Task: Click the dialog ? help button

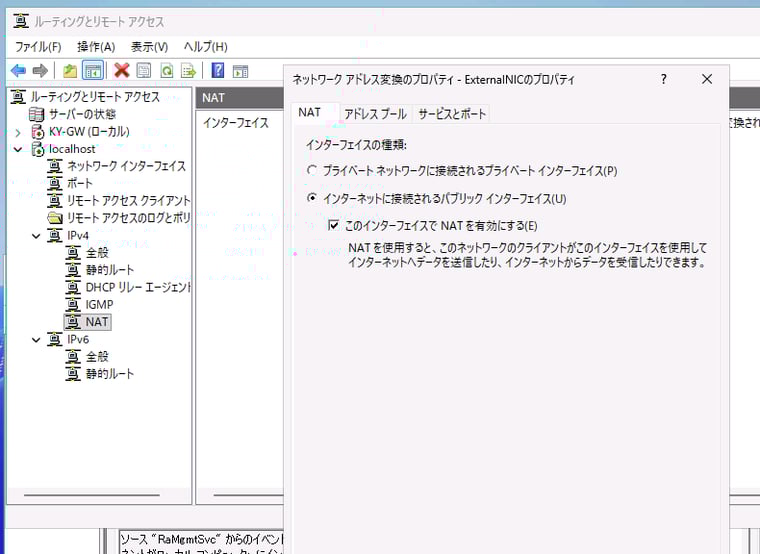Action: click(664, 79)
